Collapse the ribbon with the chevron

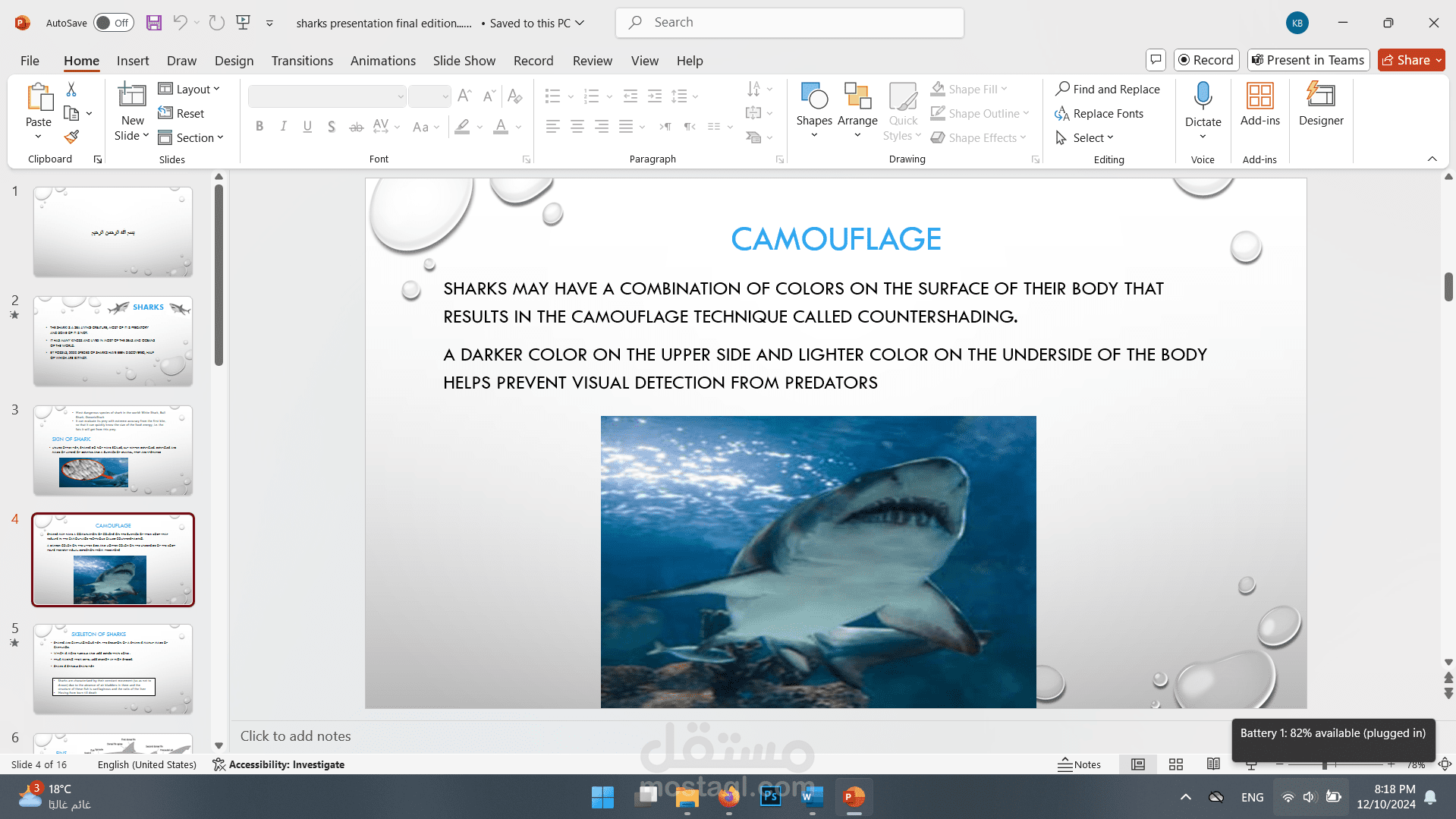(x=1432, y=159)
